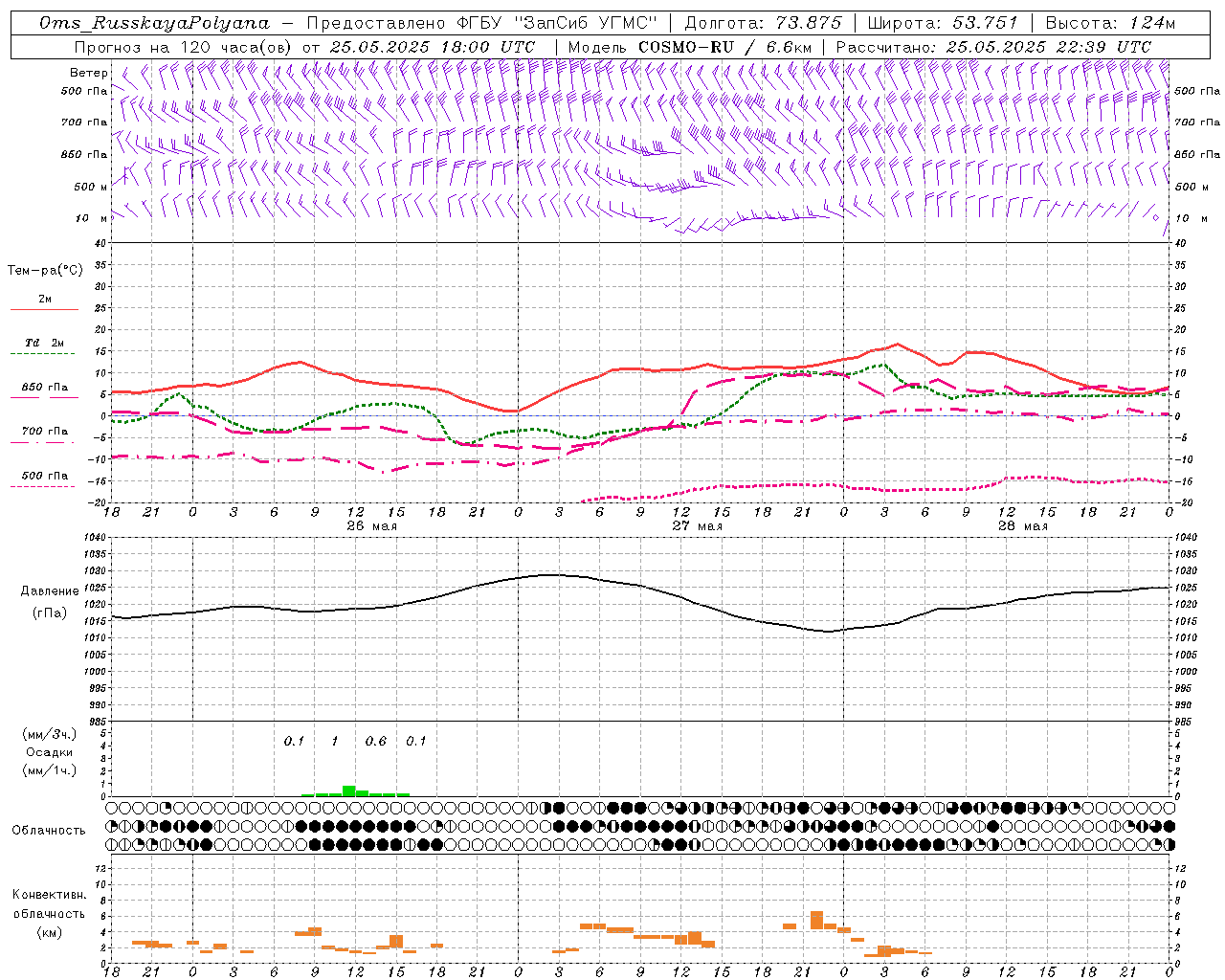Click the 28 мая date label
1225x980 pixels.
(1022, 526)
